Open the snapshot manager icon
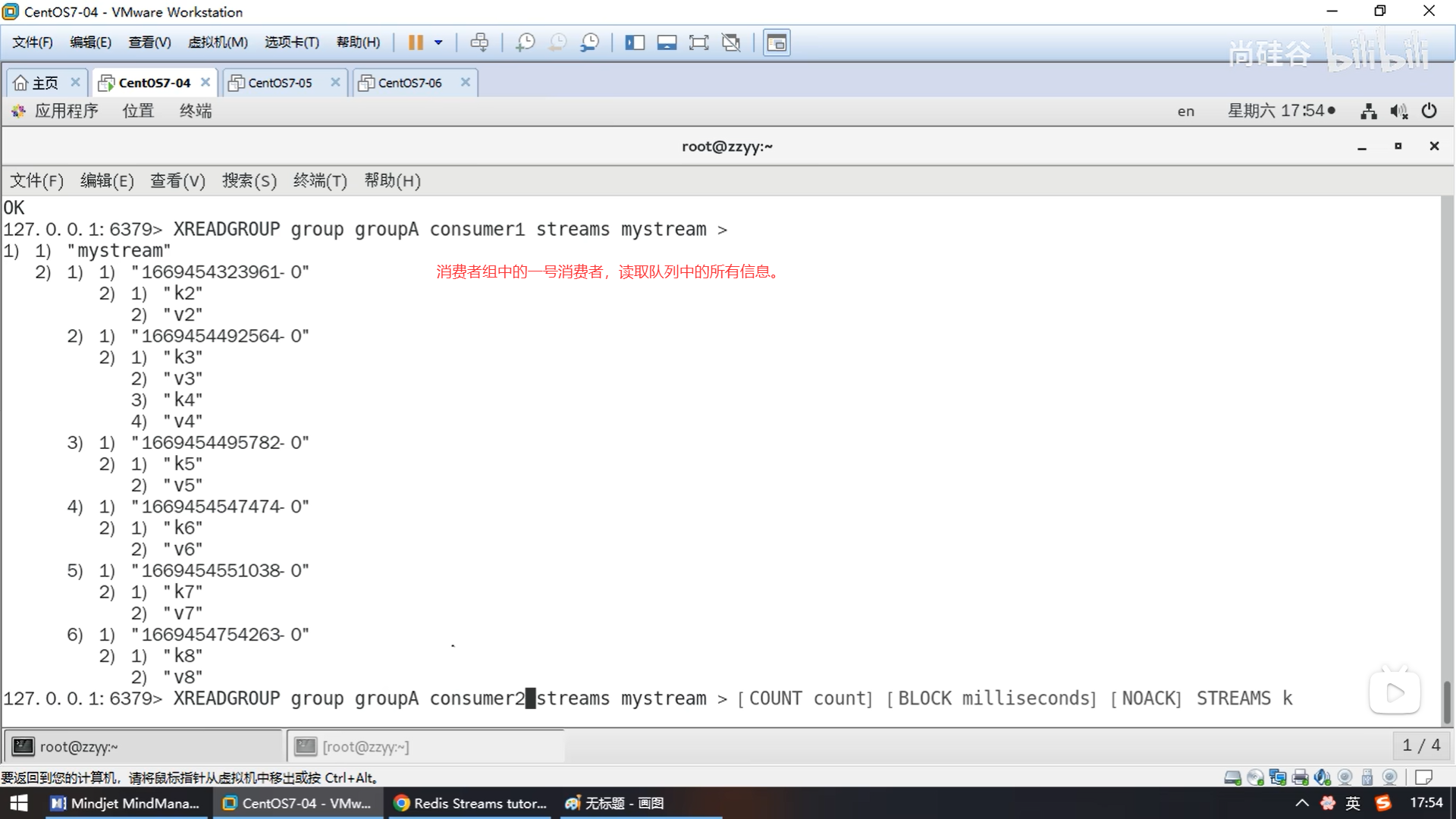This screenshot has width=1456, height=819. tap(589, 42)
